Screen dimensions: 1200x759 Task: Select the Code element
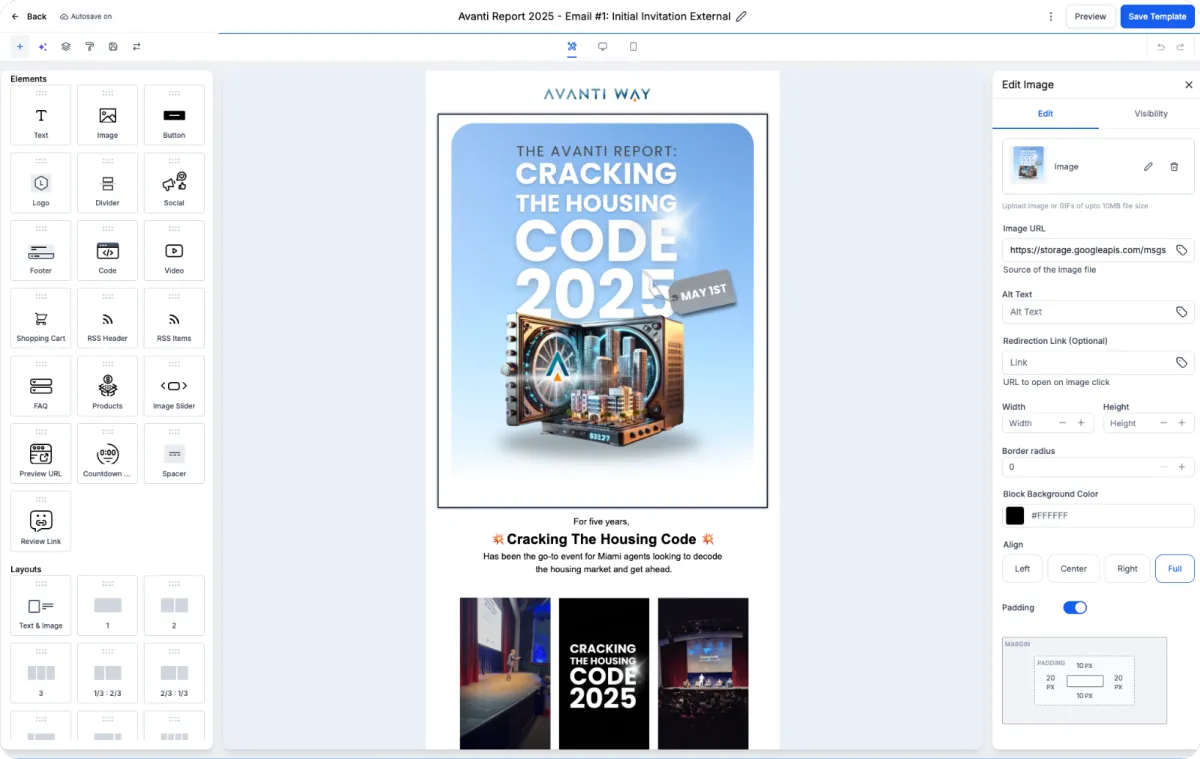coord(107,251)
